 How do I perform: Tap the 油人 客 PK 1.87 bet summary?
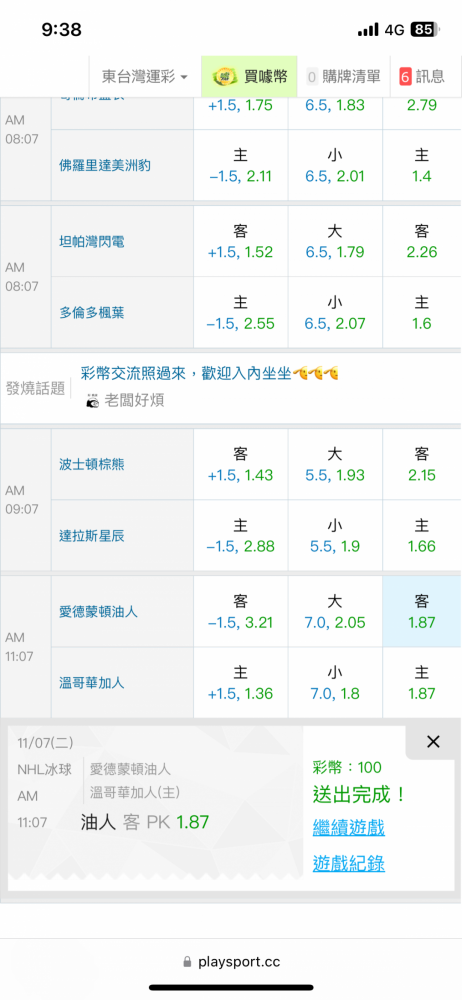point(145,822)
